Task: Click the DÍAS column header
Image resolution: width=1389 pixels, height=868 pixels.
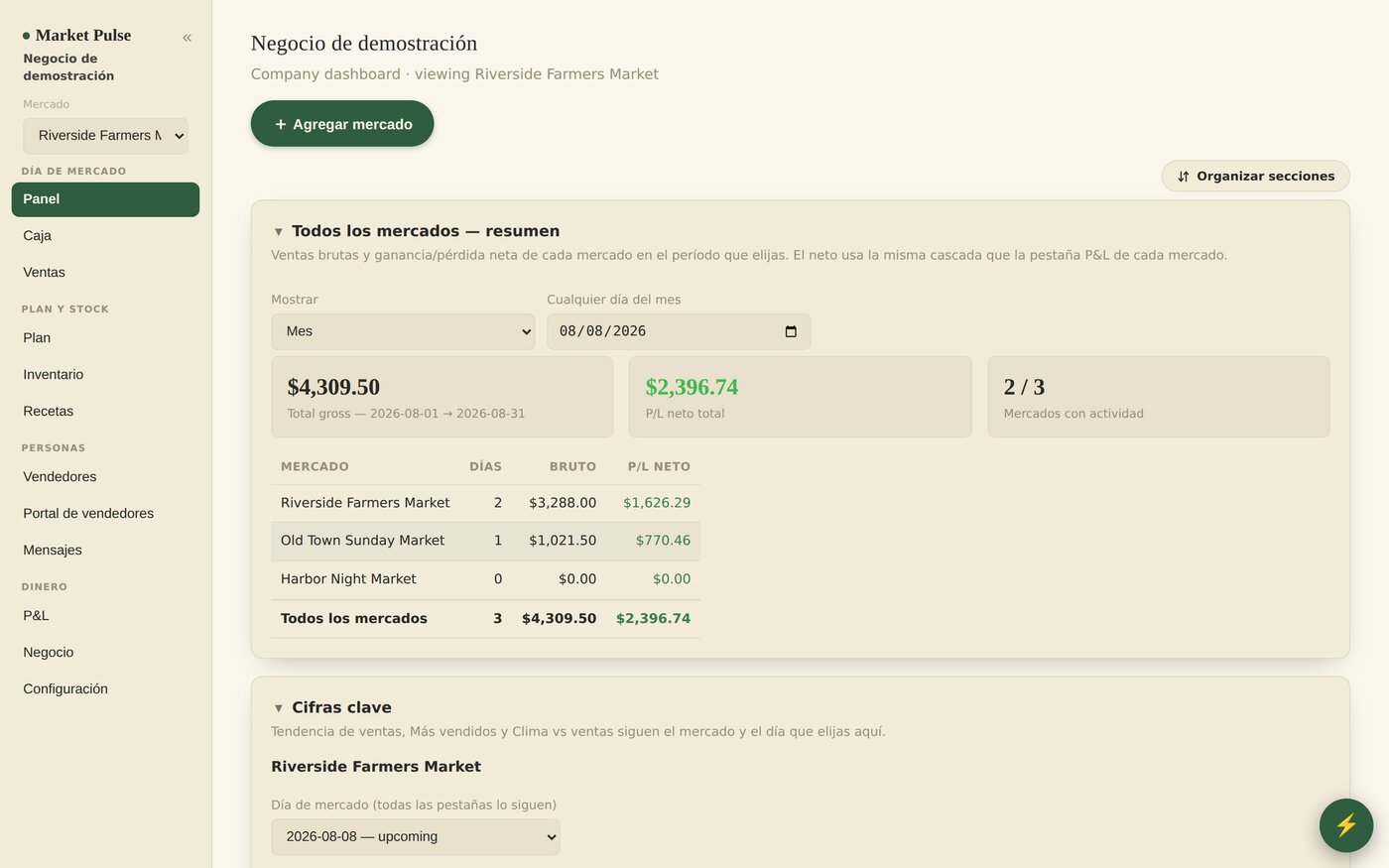Action: tap(485, 466)
